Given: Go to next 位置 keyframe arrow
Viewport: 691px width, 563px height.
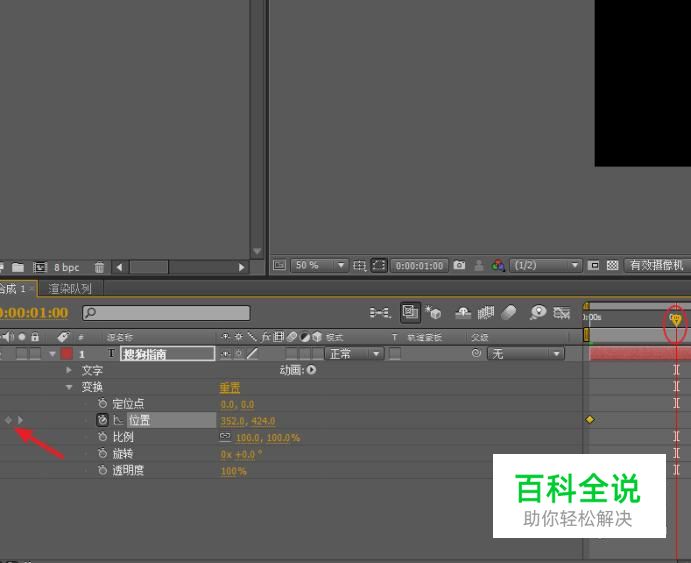Looking at the screenshot, I should pyautogui.click(x=20, y=420).
